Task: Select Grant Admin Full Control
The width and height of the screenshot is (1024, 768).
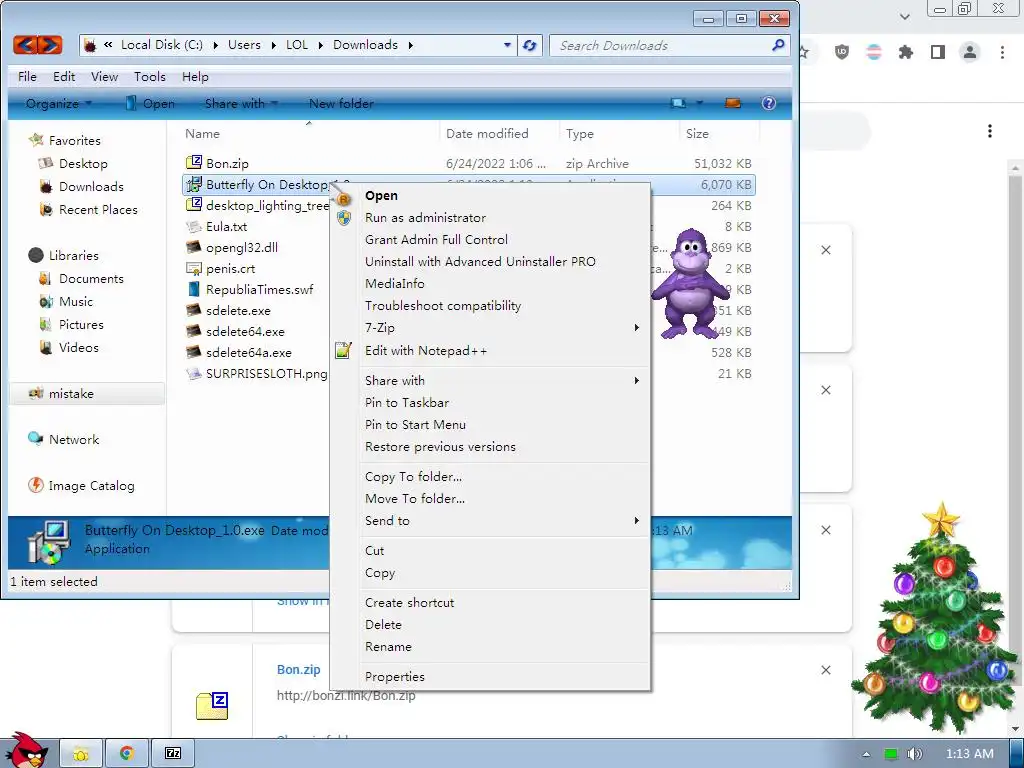Action: click(436, 240)
